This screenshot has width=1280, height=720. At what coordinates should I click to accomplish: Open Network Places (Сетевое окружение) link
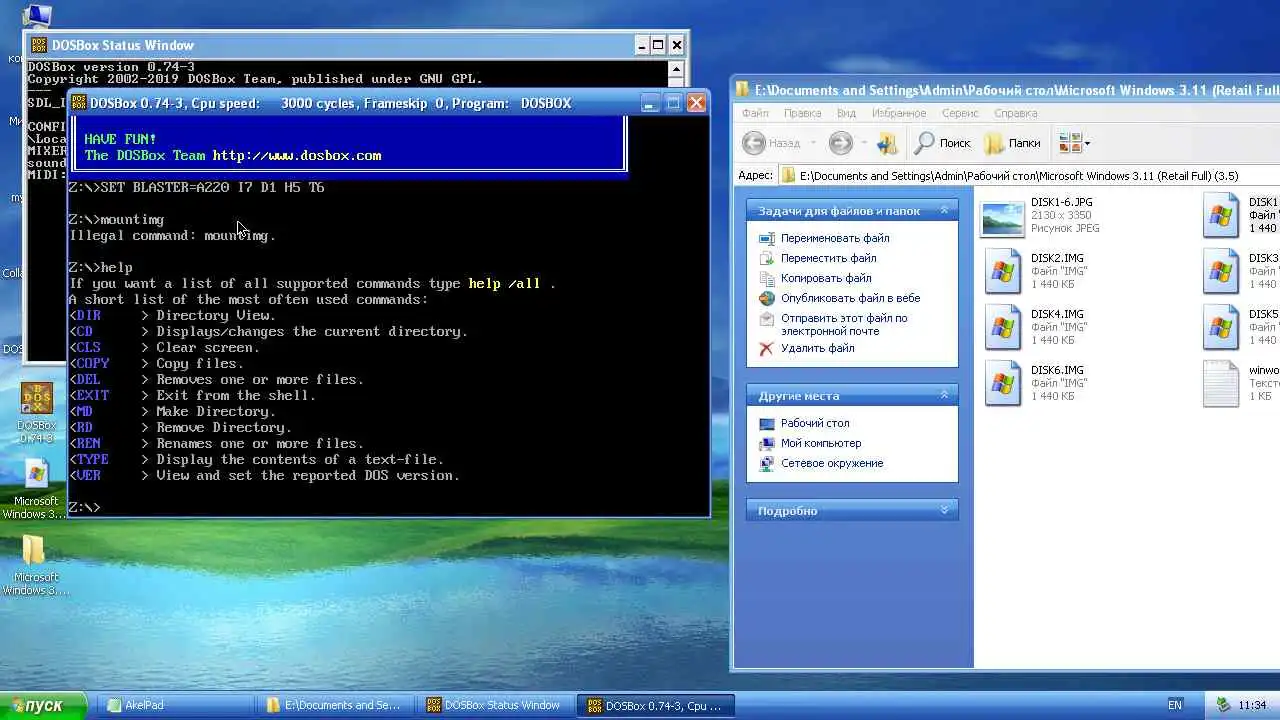point(832,463)
